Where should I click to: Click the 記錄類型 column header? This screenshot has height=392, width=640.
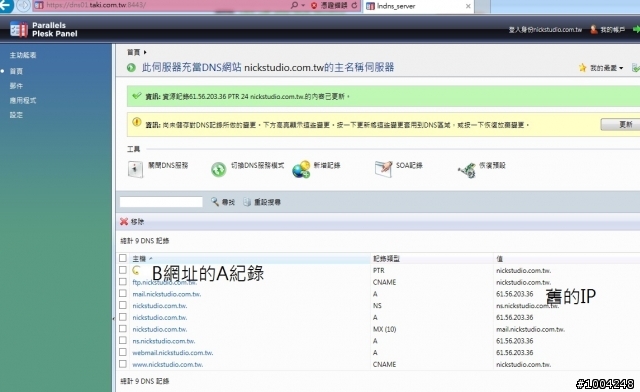pos(386,258)
